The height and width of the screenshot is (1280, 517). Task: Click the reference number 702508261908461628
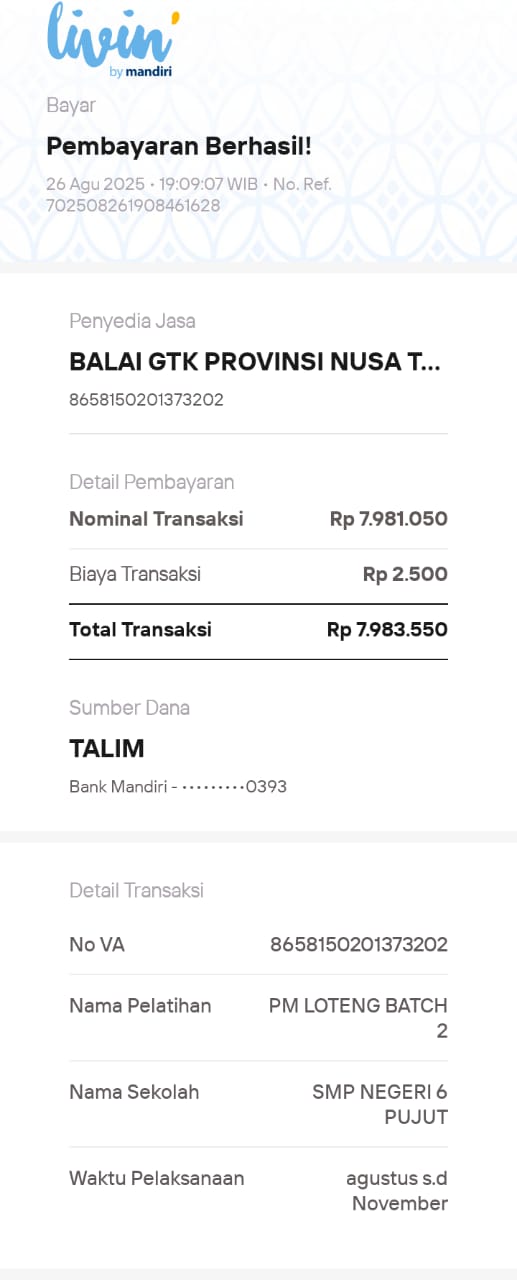(x=133, y=206)
